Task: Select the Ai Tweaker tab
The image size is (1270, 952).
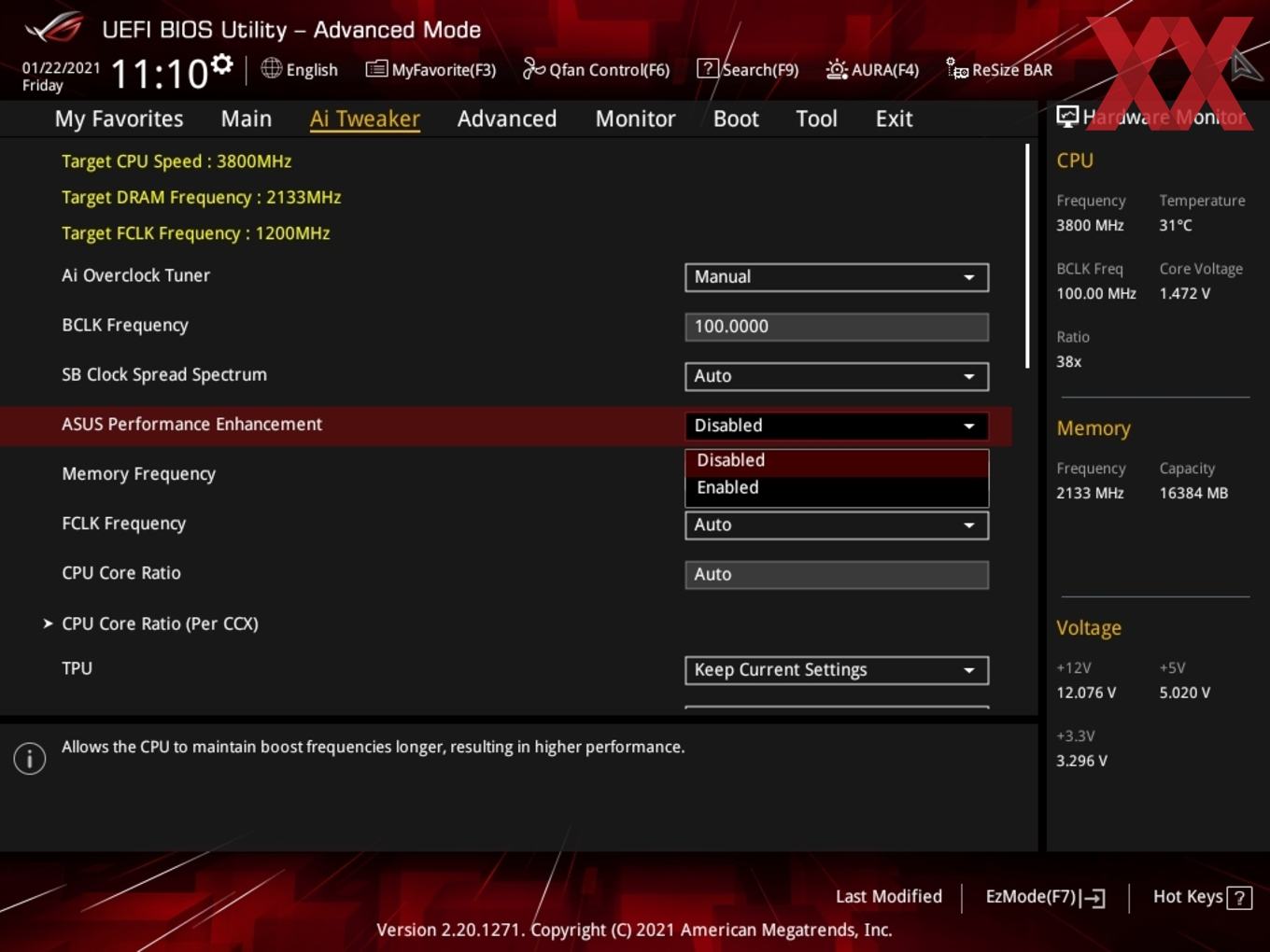Action: pyautogui.click(x=365, y=119)
